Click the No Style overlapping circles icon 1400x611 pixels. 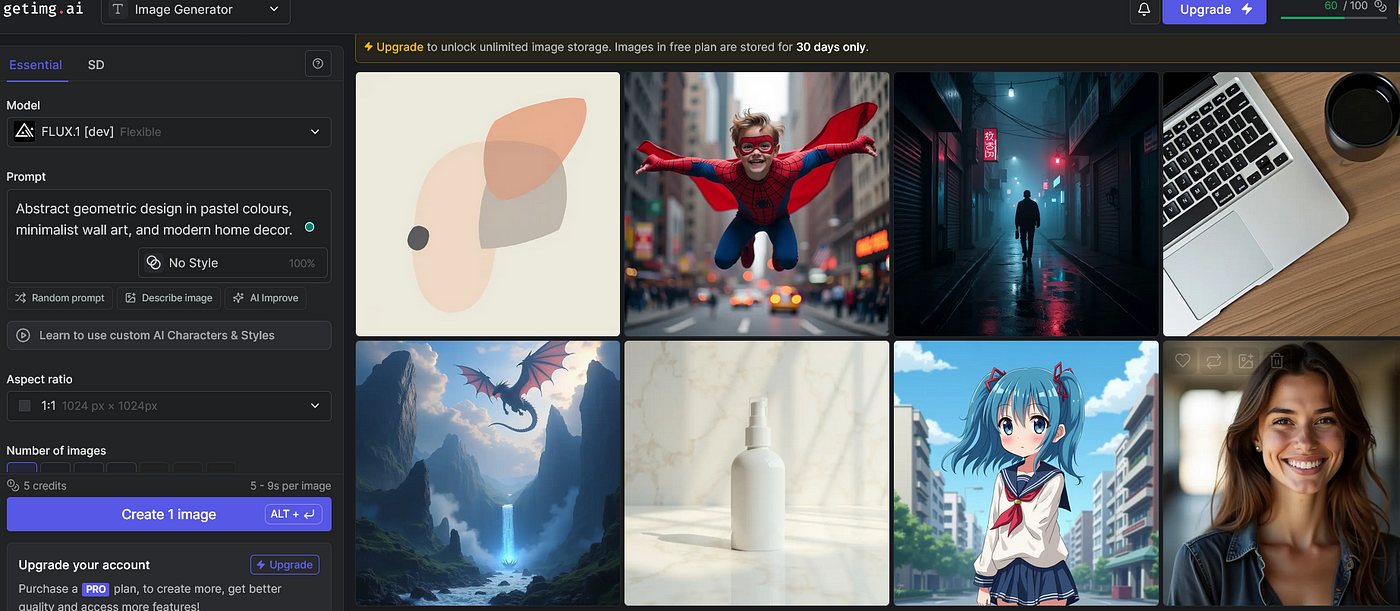tap(153, 263)
